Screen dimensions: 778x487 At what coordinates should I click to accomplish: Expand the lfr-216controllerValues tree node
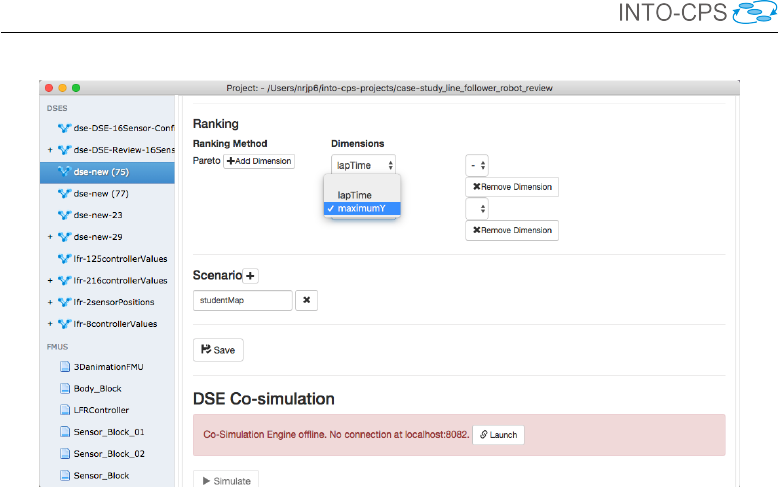click(50, 281)
